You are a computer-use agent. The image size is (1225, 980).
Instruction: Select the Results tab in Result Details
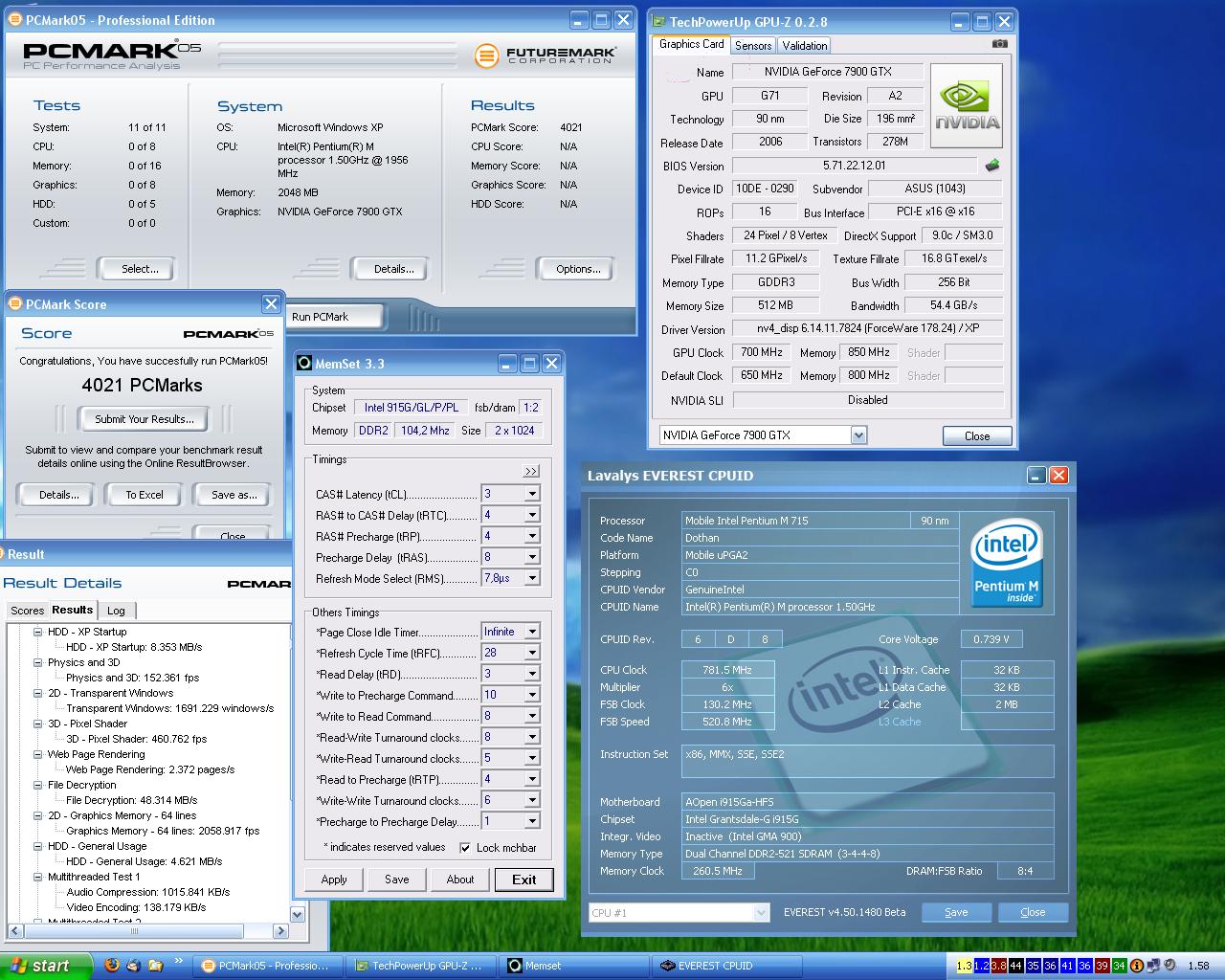[73, 610]
